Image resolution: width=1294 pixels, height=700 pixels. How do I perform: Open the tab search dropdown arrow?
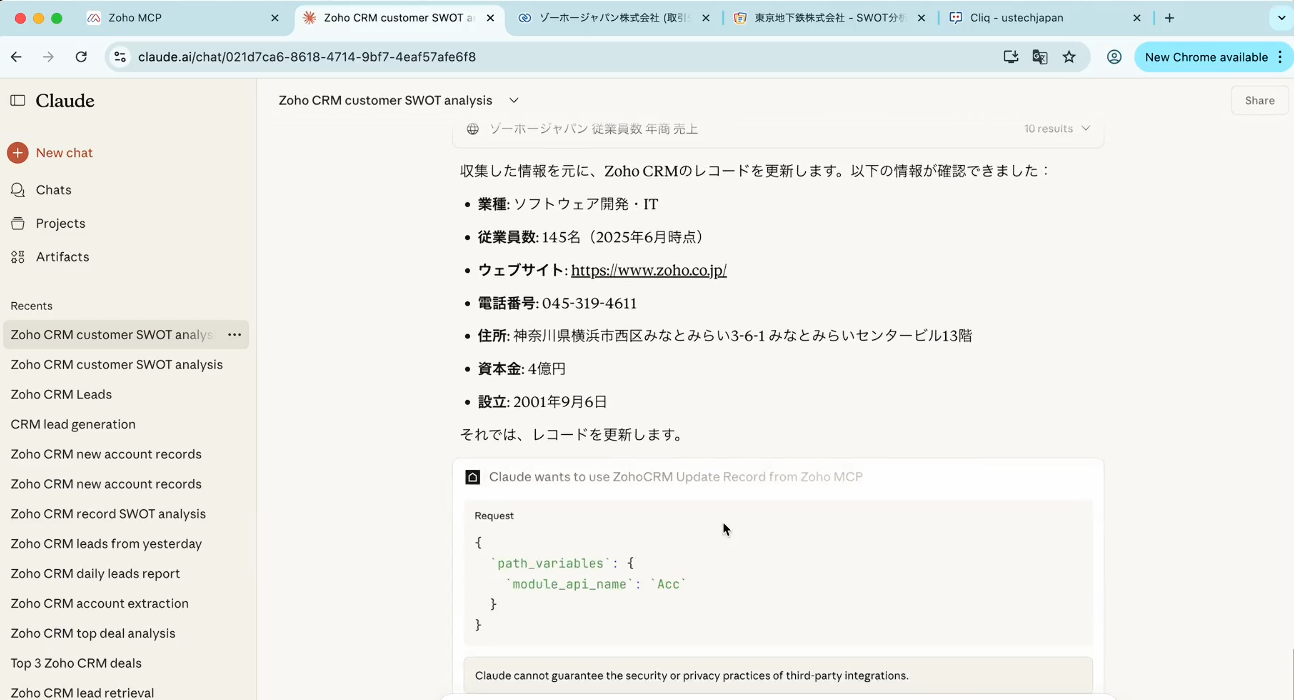coord(1281,18)
